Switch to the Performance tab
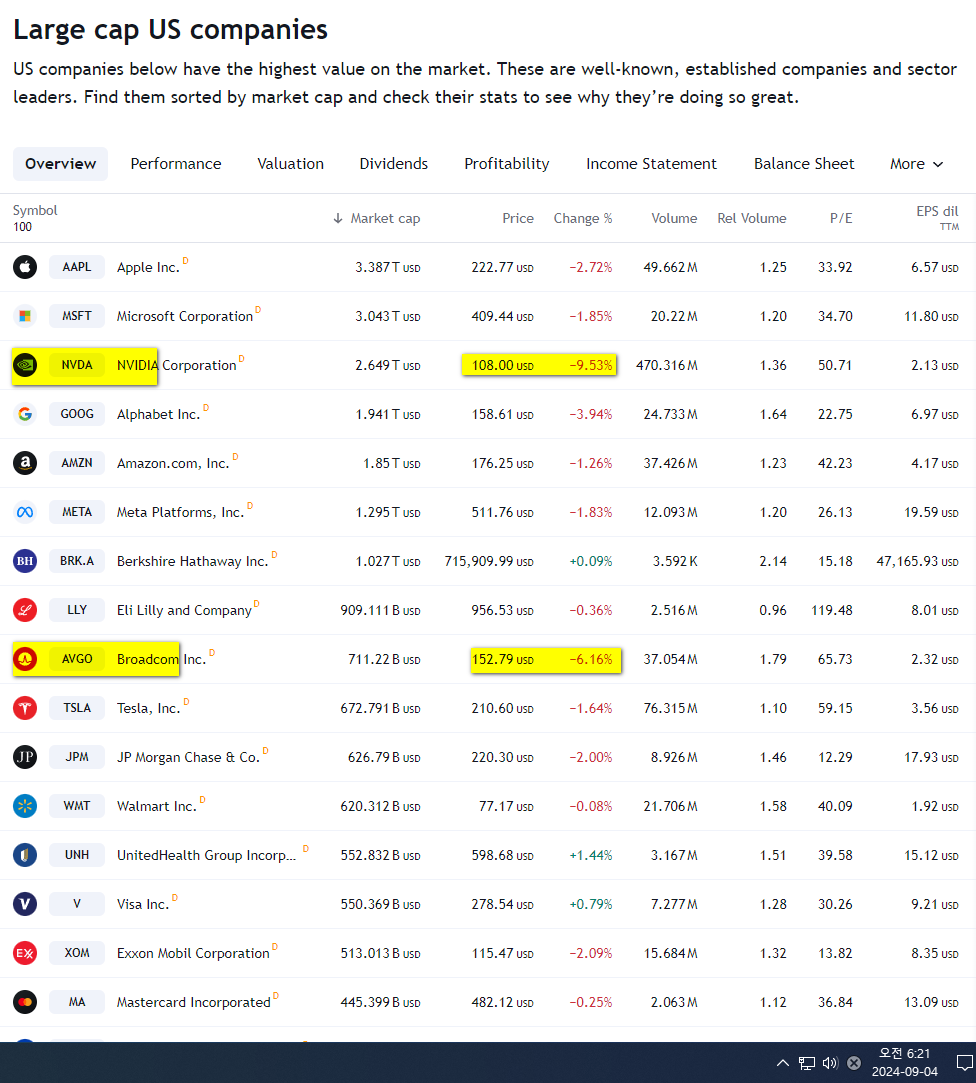Image resolution: width=976 pixels, height=1083 pixels. pos(176,164)
